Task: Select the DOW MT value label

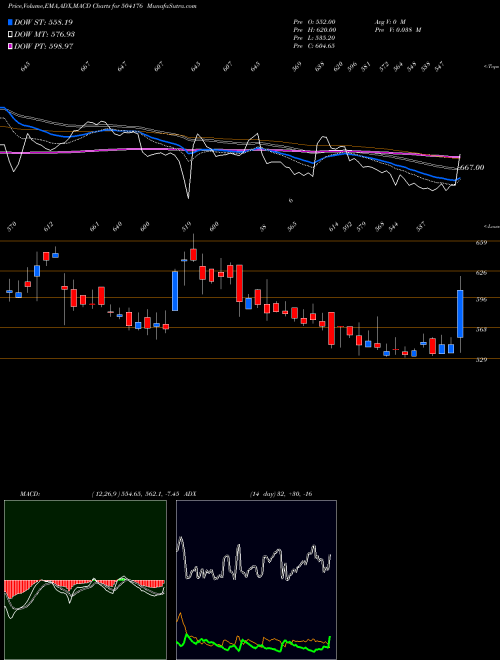Action: [x=44, y=34]
